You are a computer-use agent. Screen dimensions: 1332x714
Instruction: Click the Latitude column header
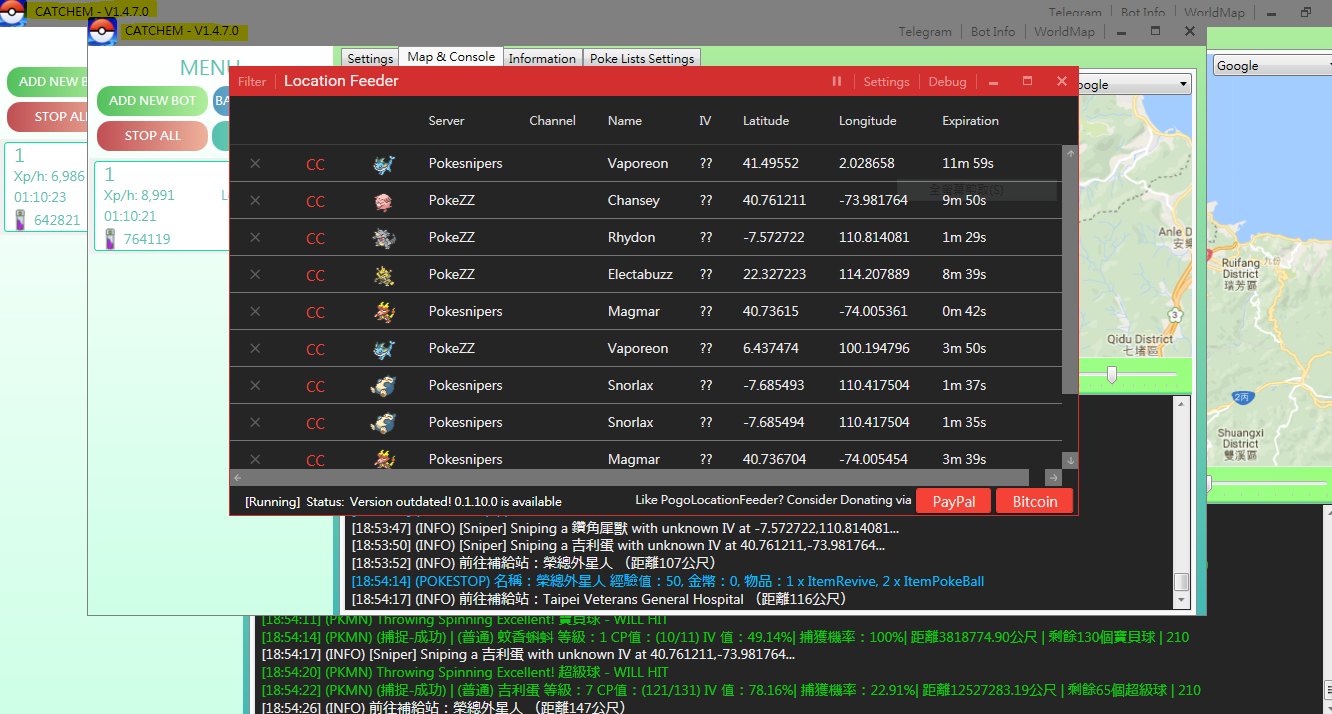click(x=766, y=121)
